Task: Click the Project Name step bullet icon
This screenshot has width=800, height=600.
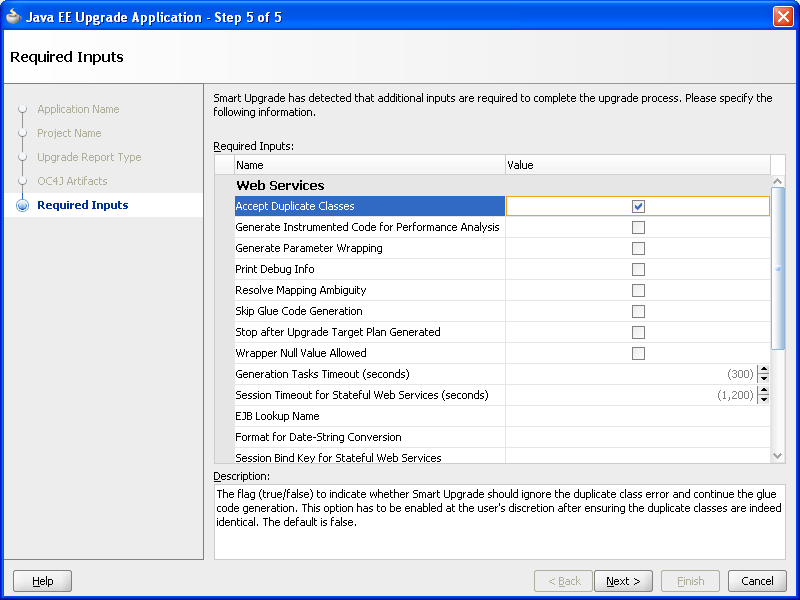Action: coord(22,133)
